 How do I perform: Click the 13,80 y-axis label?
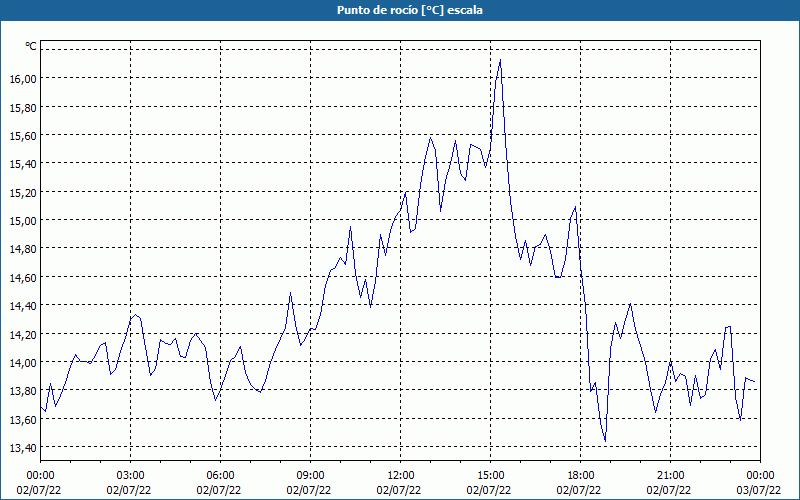pyautogui.click(x=22, y=391)
